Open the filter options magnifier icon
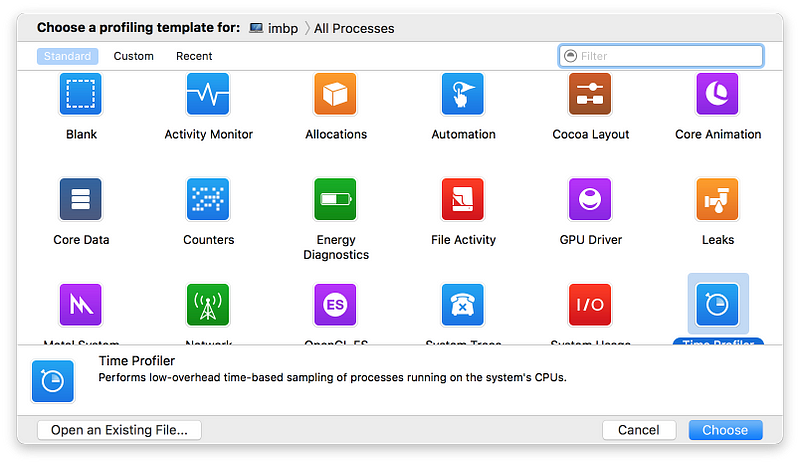 570,56
